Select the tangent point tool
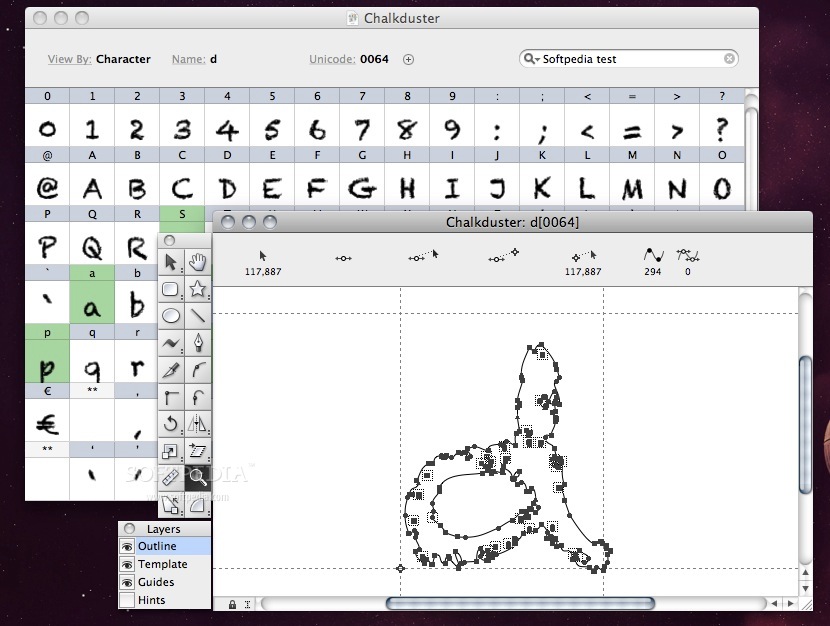This screenshot has width=830, height=626. tap(197, 397)
